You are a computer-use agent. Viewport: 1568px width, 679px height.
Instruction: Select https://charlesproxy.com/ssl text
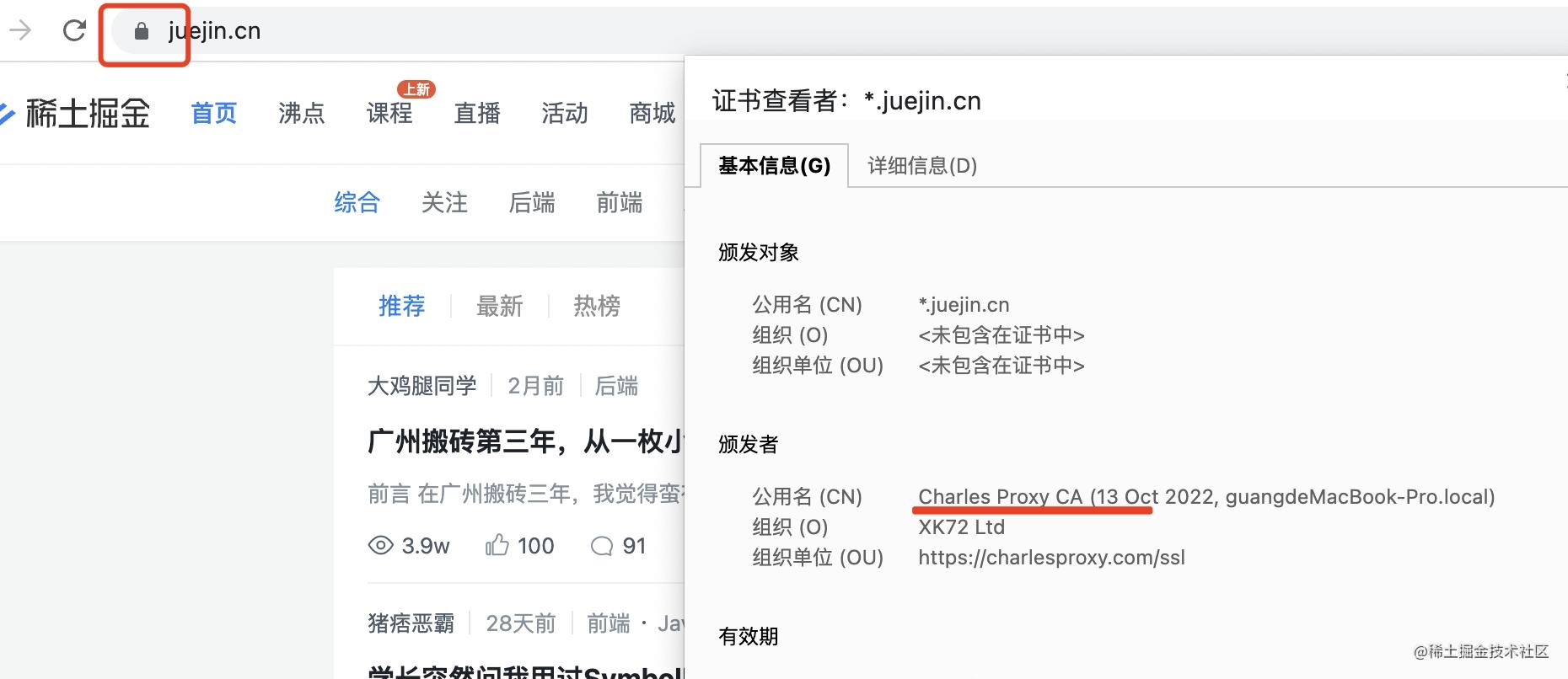click(1051, 558)
